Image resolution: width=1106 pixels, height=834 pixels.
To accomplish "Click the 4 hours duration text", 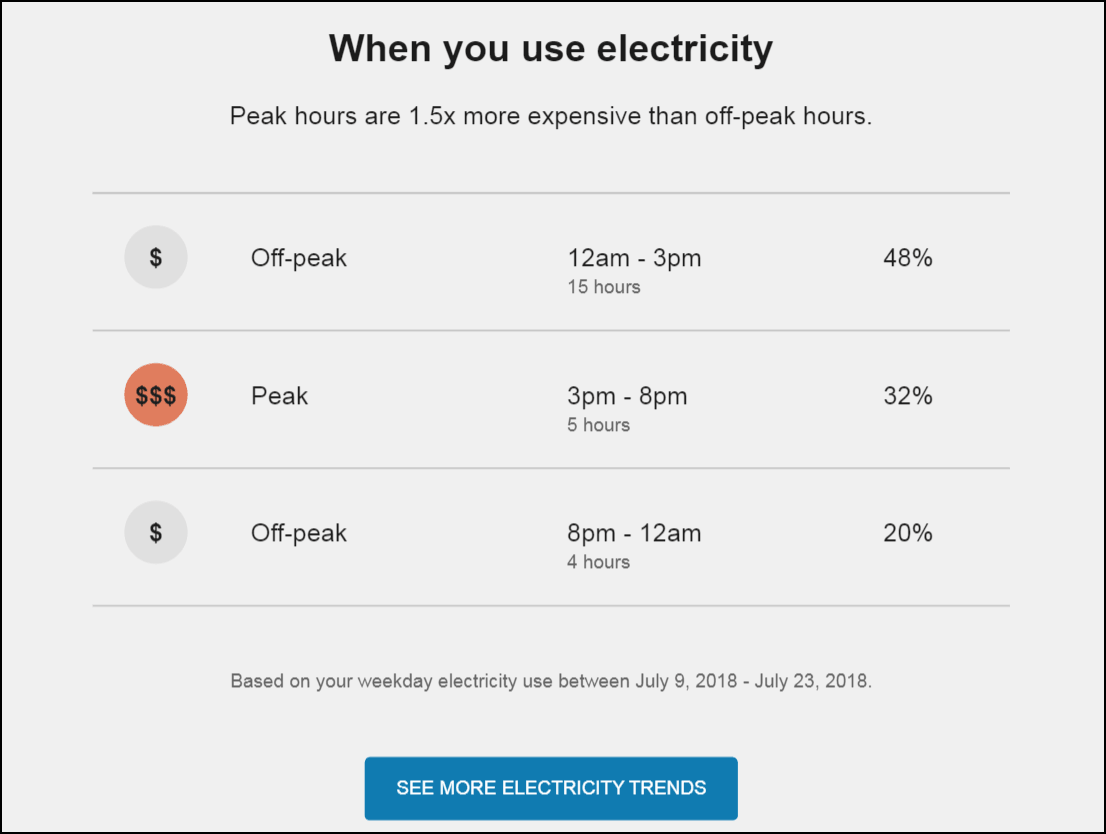I will click(x=598, y=562).
